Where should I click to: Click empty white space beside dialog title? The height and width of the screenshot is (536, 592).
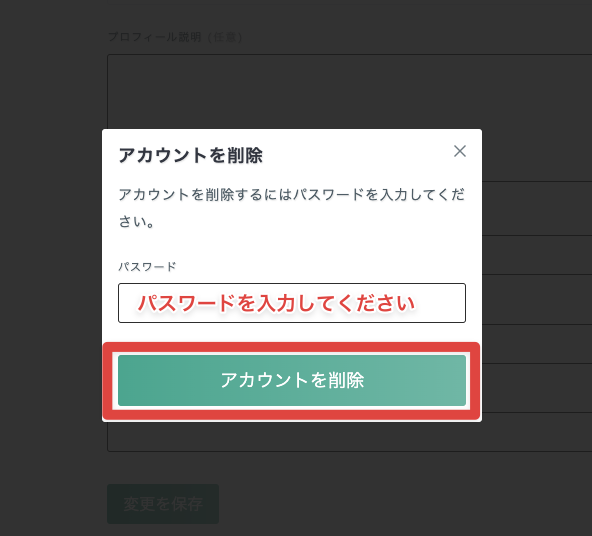pyautogui.click(x=357, y=155)
